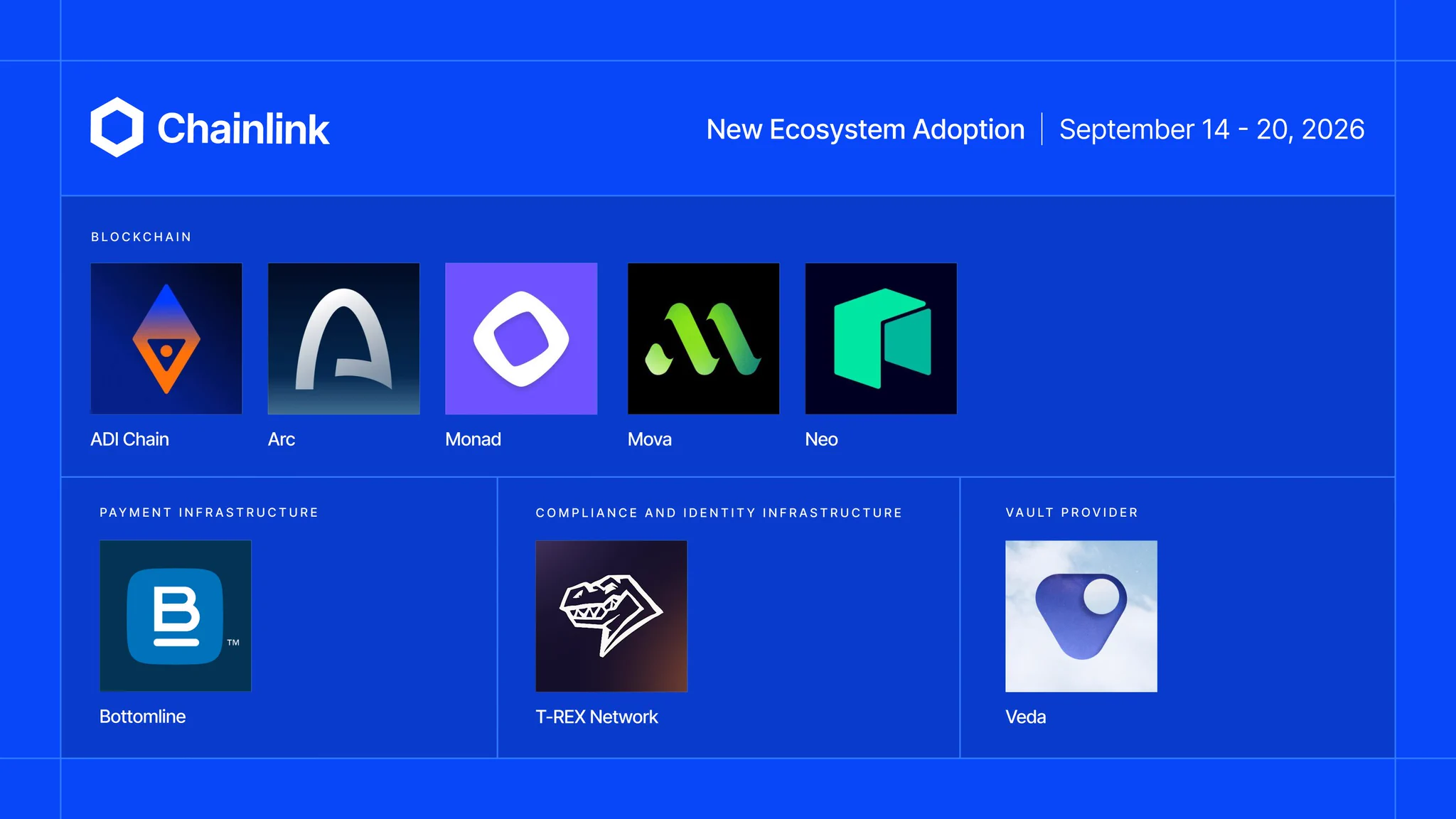Screen dimensions: 1456x819
Task: Click the Mova green M logo
Action: pyautogui.click(x=704, y=338)
